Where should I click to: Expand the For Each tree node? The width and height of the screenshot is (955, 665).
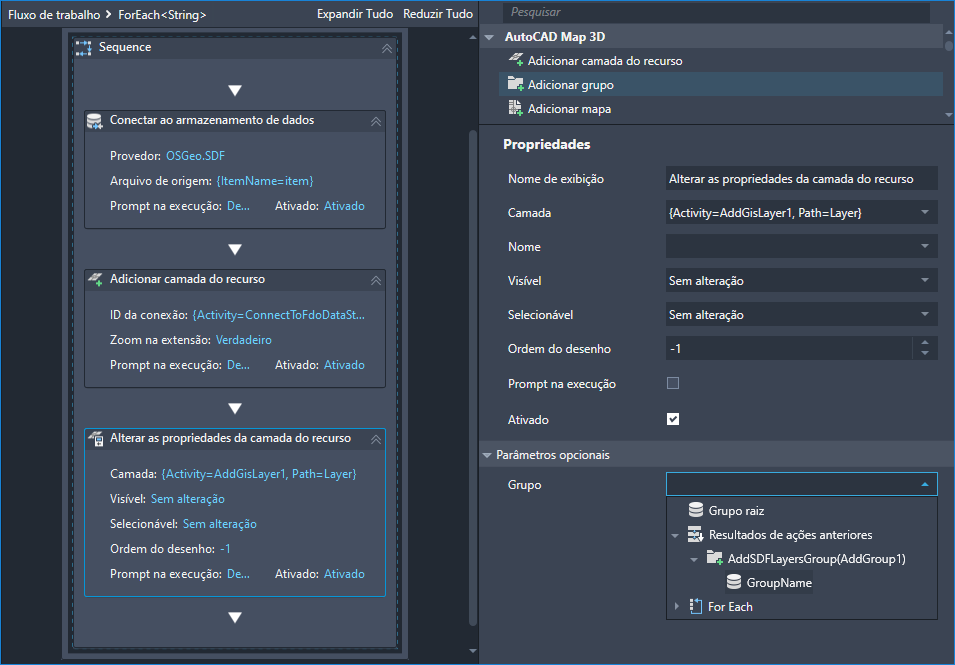pyautogui.click(x=677, y=606)
